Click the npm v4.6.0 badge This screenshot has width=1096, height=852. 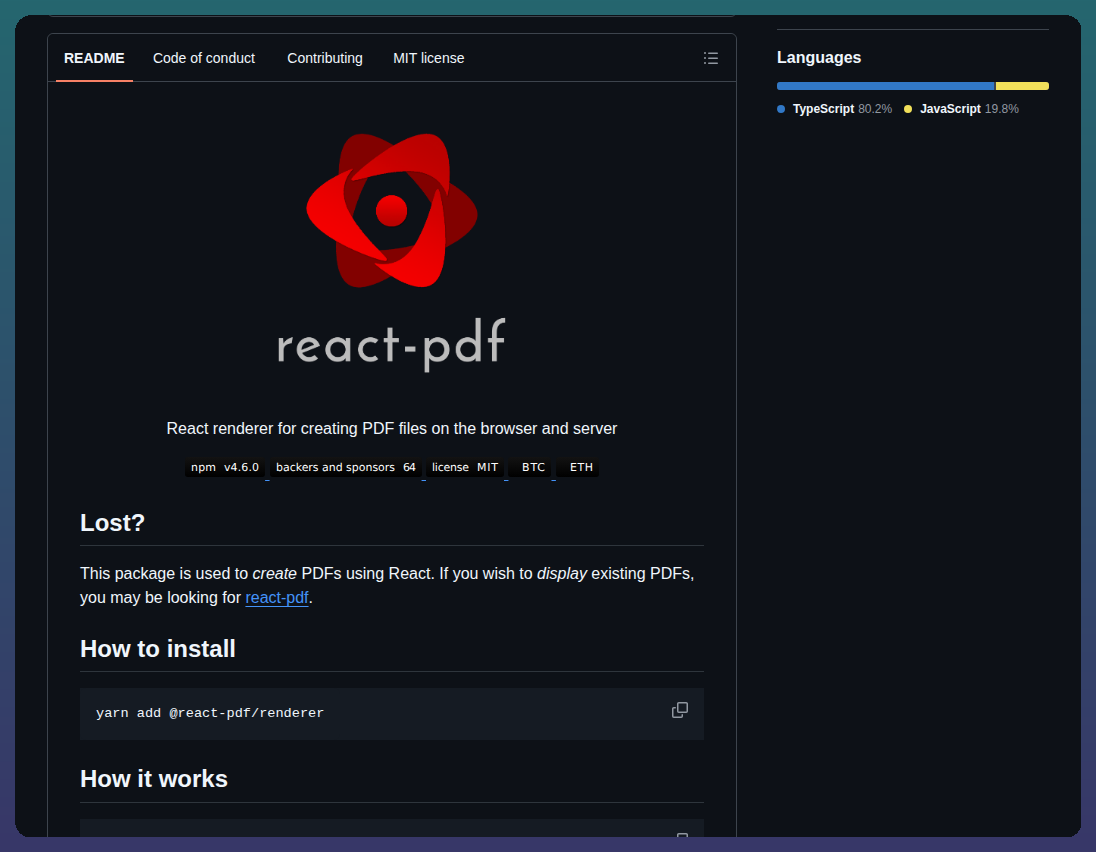pos(225,467)
